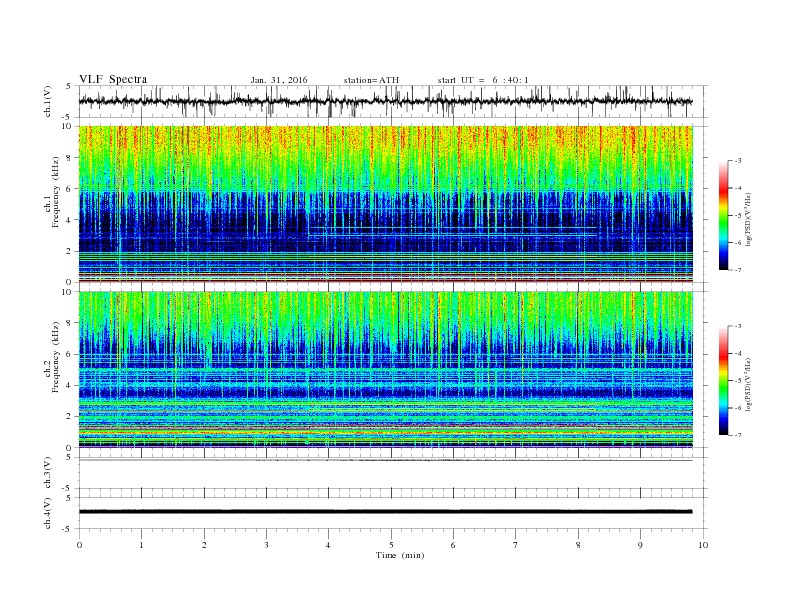Click inside the ch.1 spectrogram plot
Screen dimensions: 792x612
[x=385, y=204]
